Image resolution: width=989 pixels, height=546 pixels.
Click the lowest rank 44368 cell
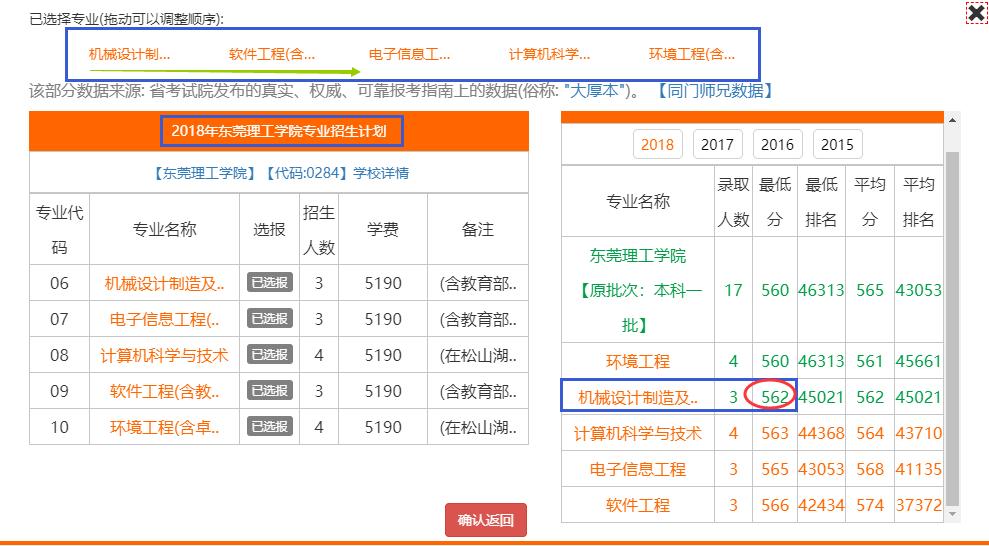tap(821, 433)
